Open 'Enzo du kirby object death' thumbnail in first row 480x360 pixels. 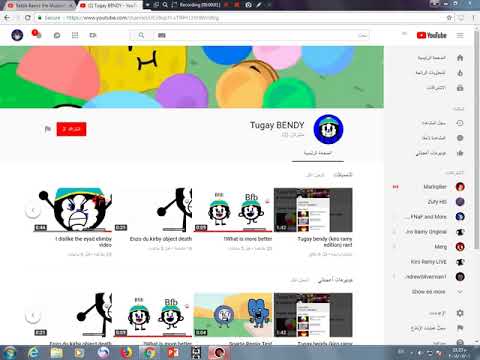point(153,210)
